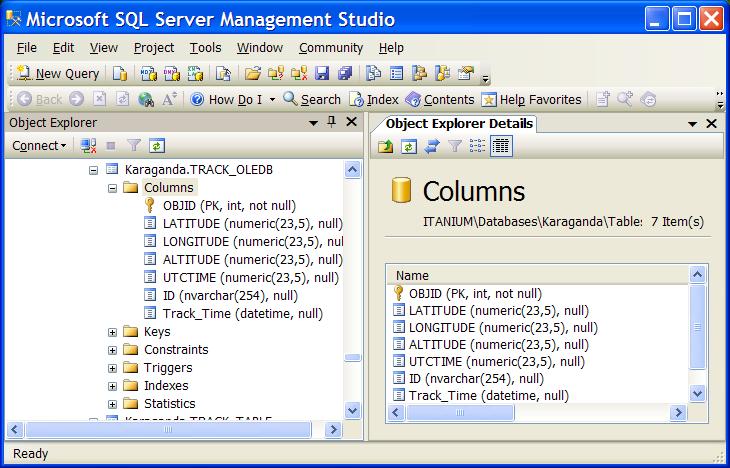The image size is (730, 468).
Task: Click the Refresh icon in Object Explorer toolbar
Action: click(x=157, y=146)
